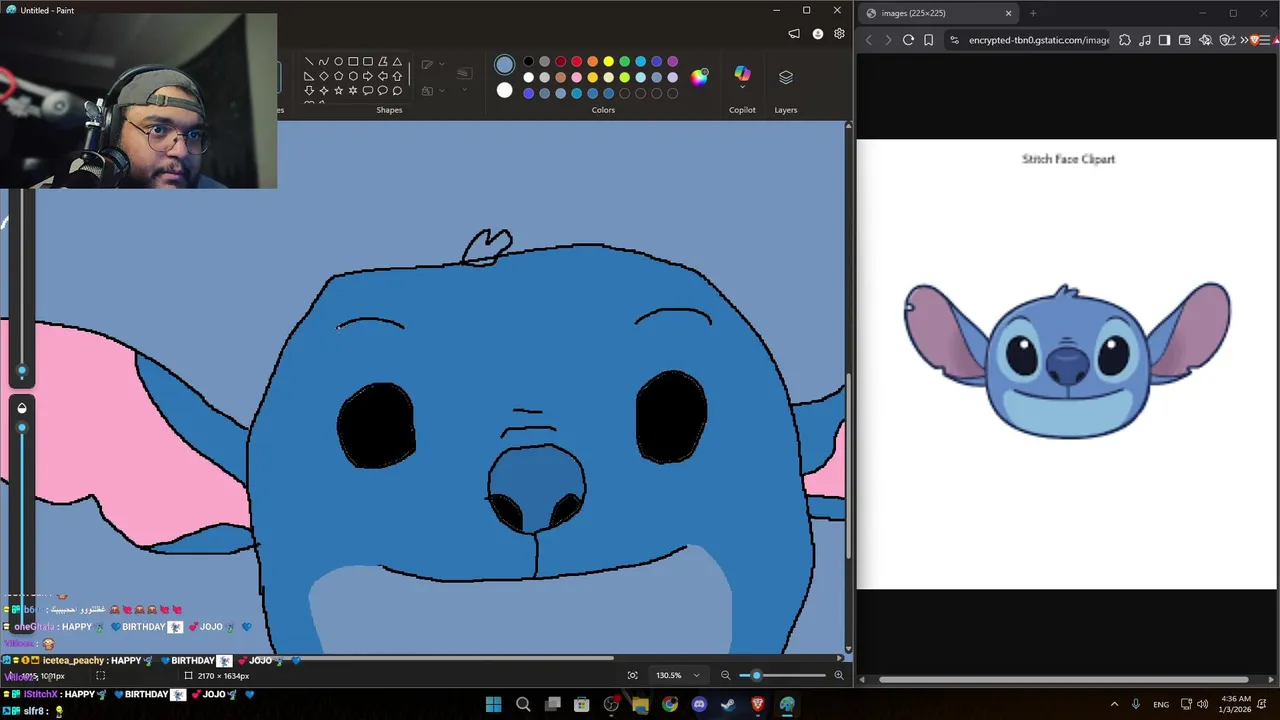Image resolution: width=1280 pixels, height=720 pixels.
Task: Open Chrome from the taskbar
Action: pyautogui.click(x=670, y=705)
